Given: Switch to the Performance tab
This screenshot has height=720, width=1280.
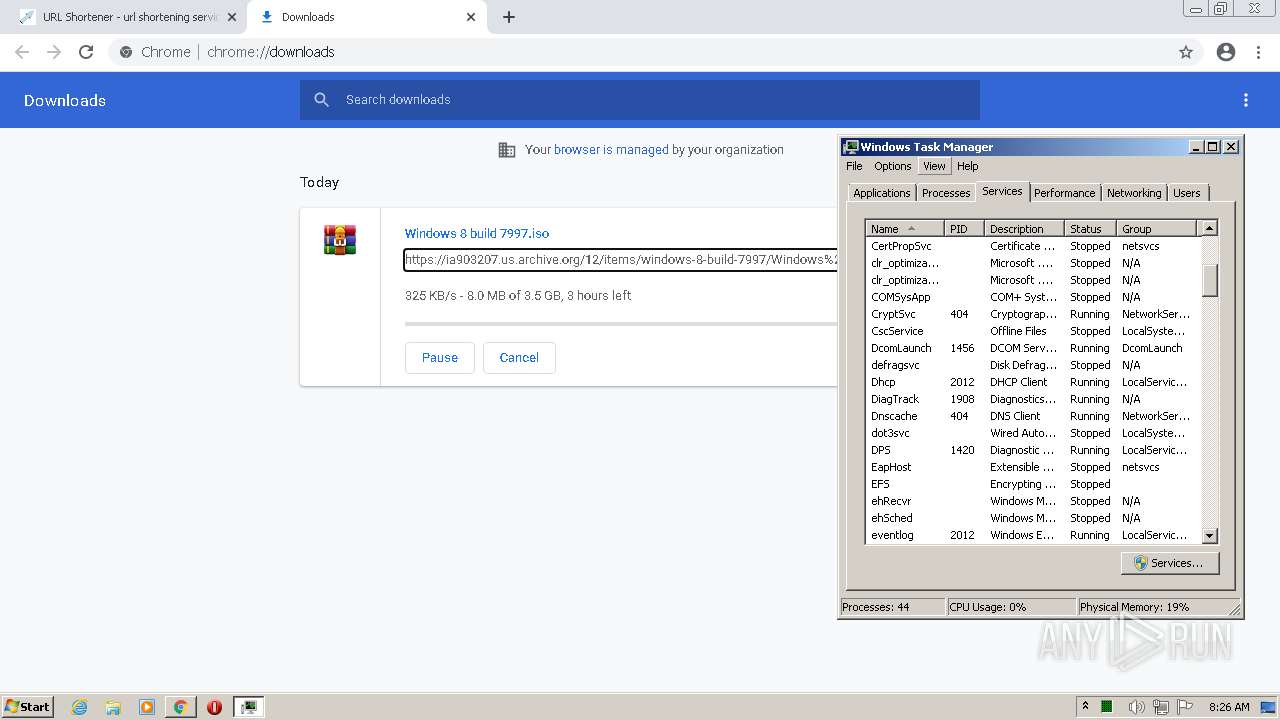Looking at the screenshot, I should (1064, 193).
